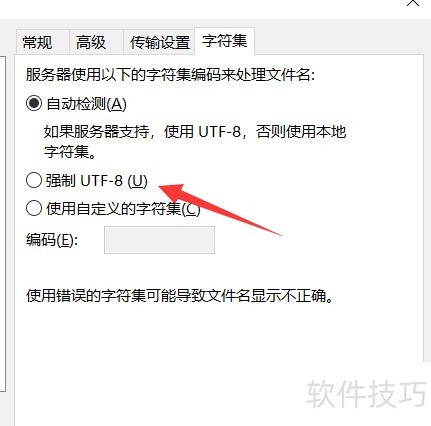This screenshot has width=431, height=426.
Task: Click the 编码(E): field label
Action: pyautogui.click(x=52, y=240)
